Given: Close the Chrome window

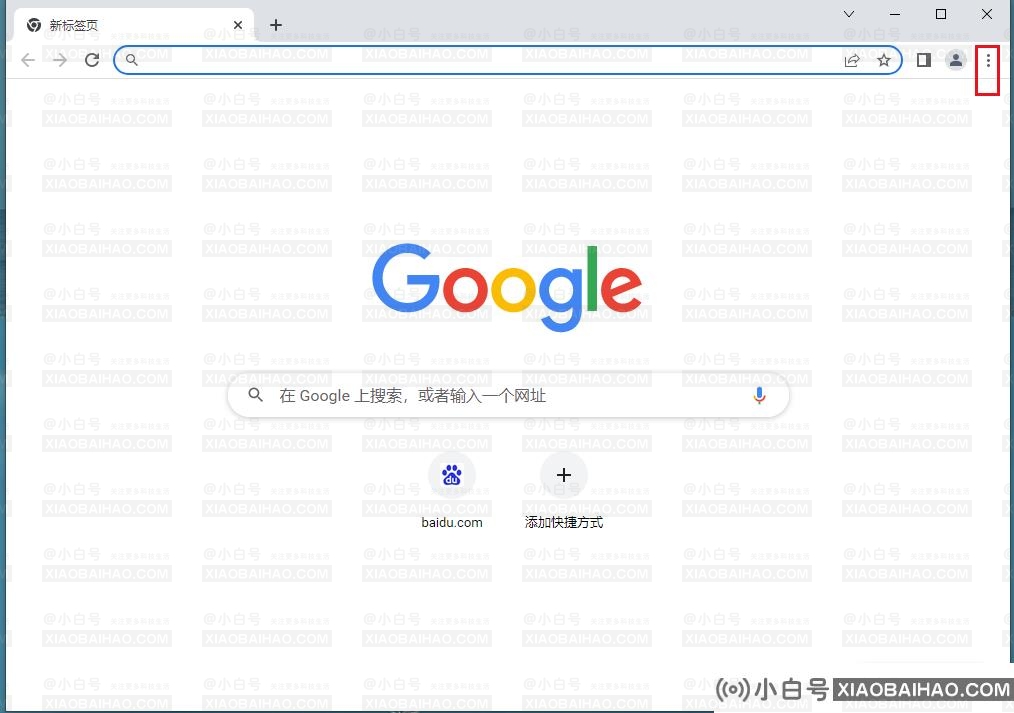Looking at the screenshot, I should click(987, 14).
